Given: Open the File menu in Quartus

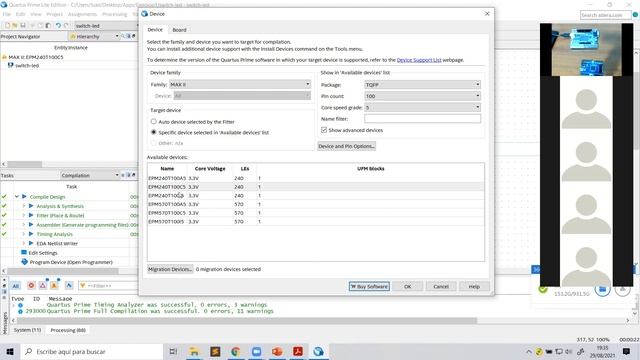Looking at the screenshot, I should [x=7, y=14].
